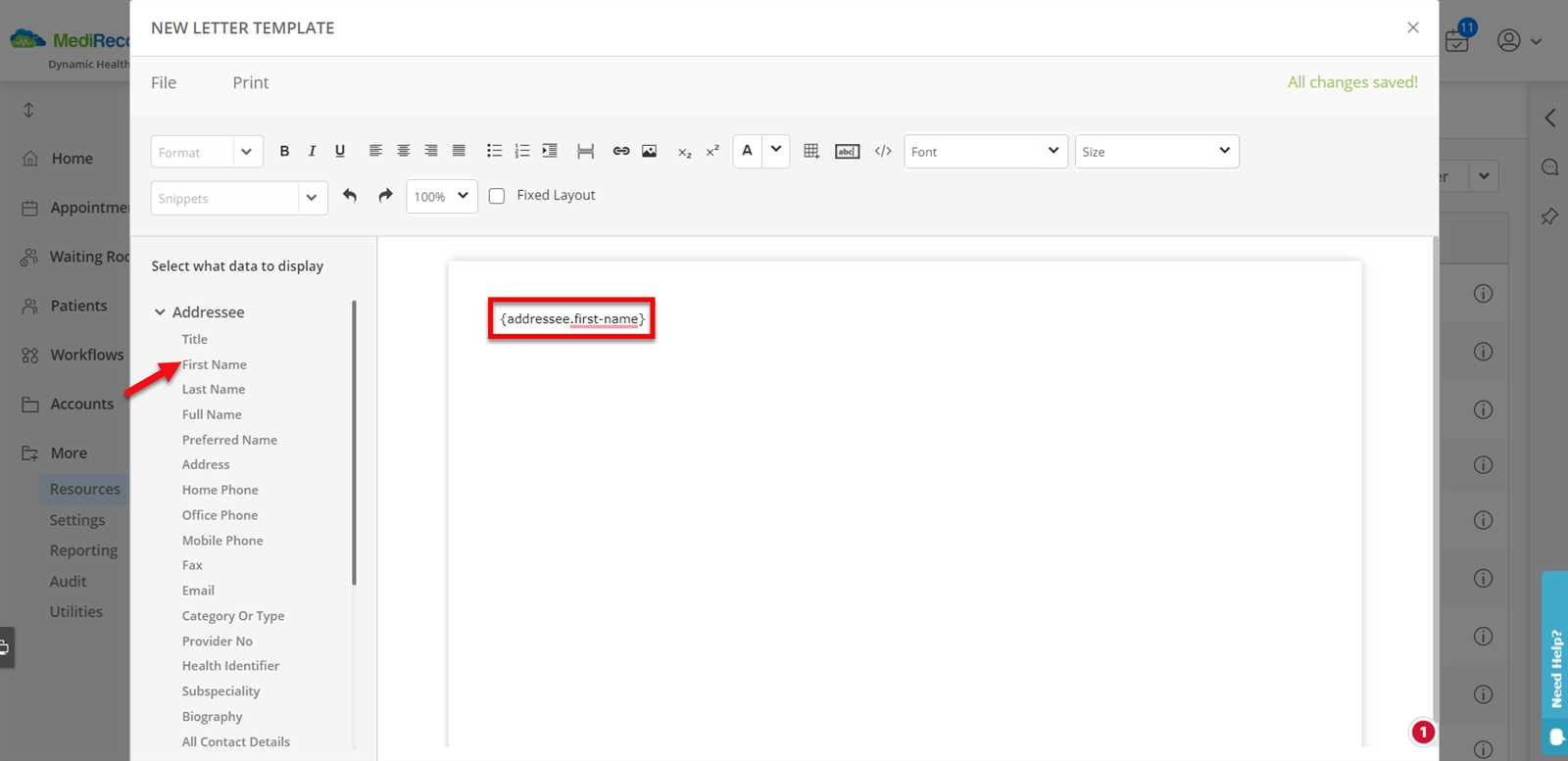Image resolution: width=1568 pixels, height=761 pixels.
Task: Toggle underline formatting
Action: (340, 151)
